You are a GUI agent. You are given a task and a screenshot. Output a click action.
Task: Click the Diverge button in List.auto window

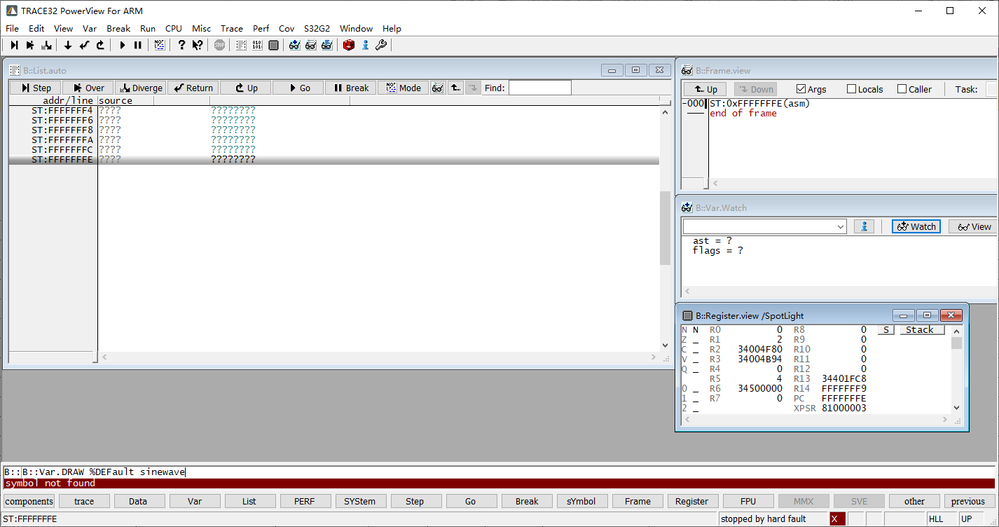(141, 88)
